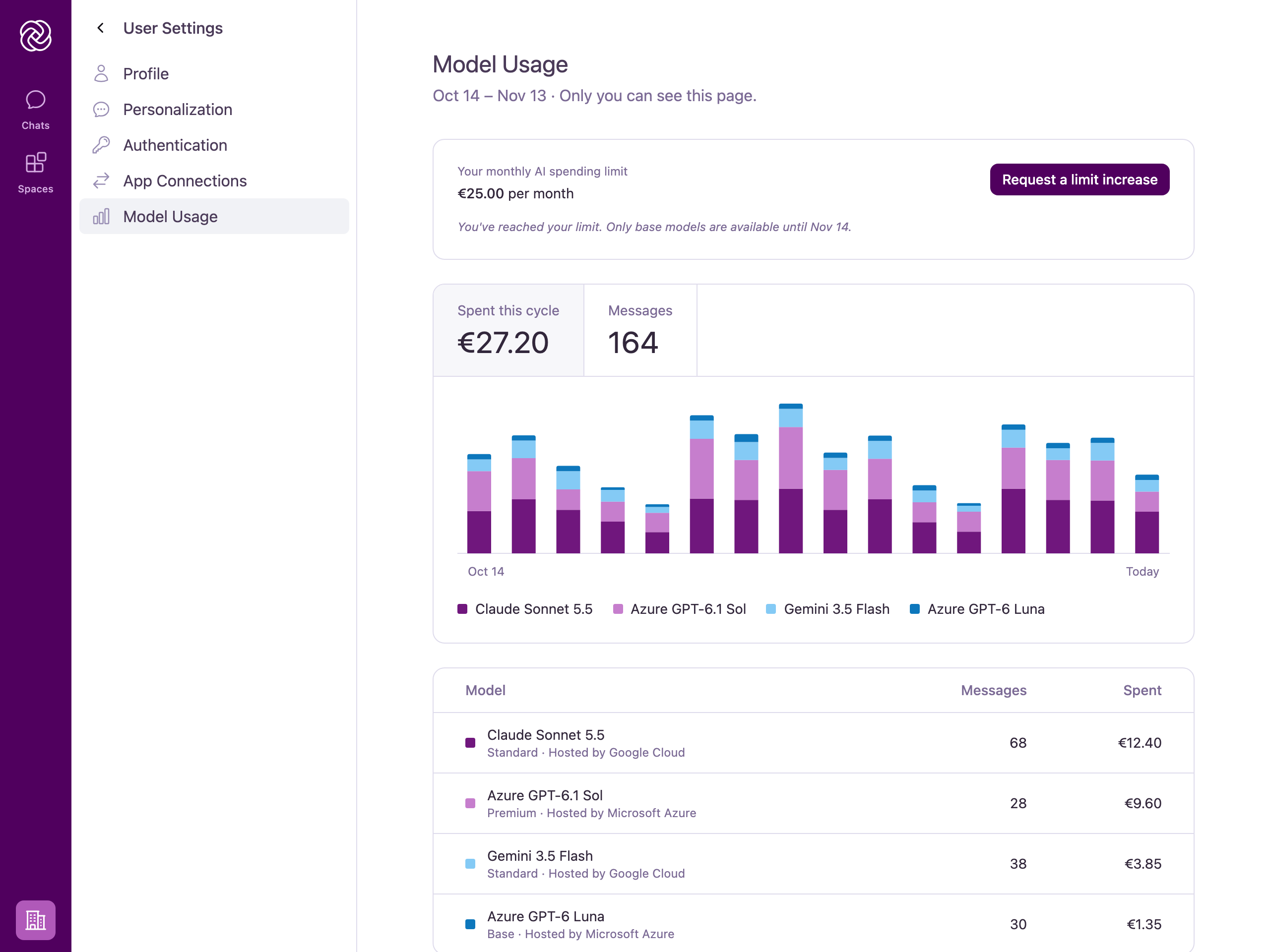Click the Model Usage bar chart icon

click(101, 216)
